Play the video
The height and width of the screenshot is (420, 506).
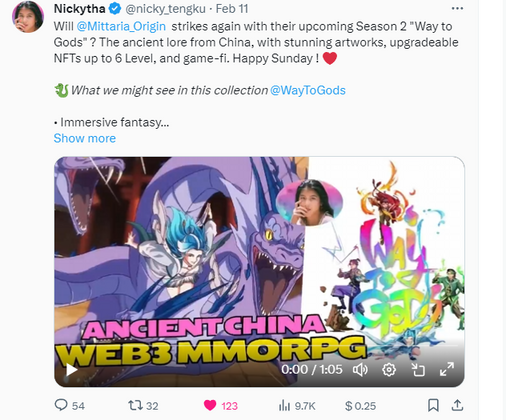tap(71, 370)
